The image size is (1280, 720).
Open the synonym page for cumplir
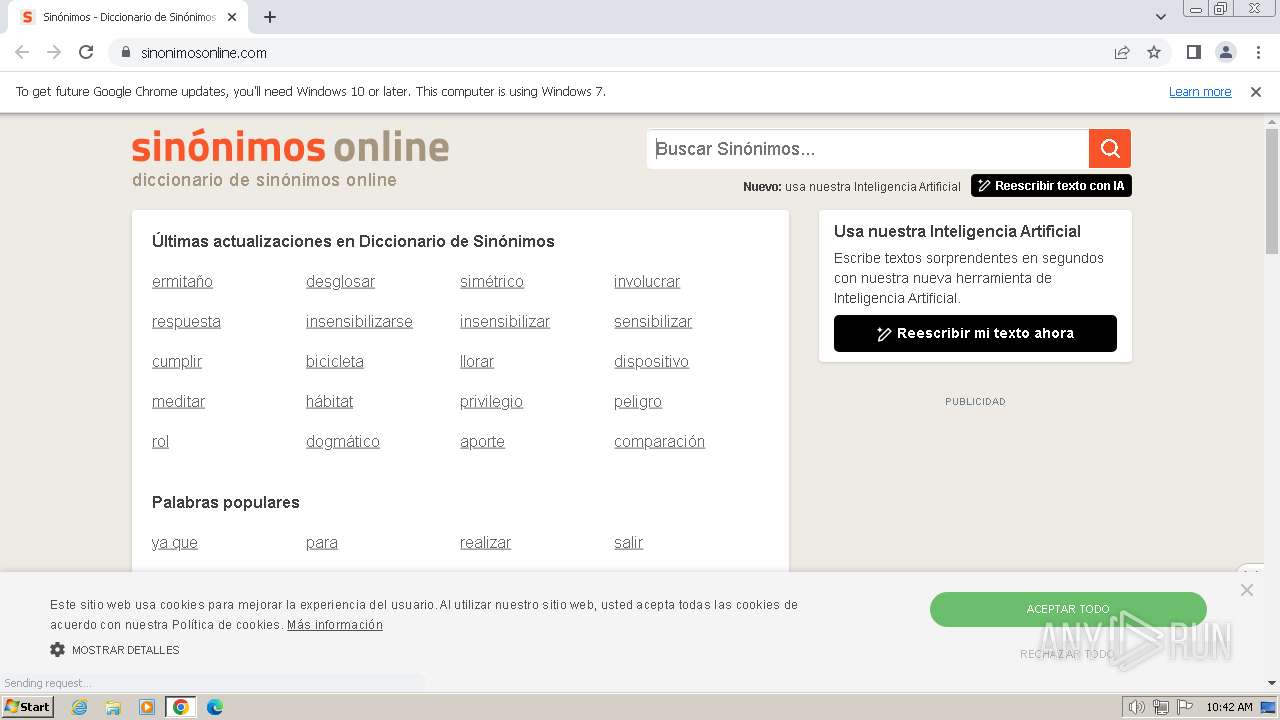[x=177, y=362]
